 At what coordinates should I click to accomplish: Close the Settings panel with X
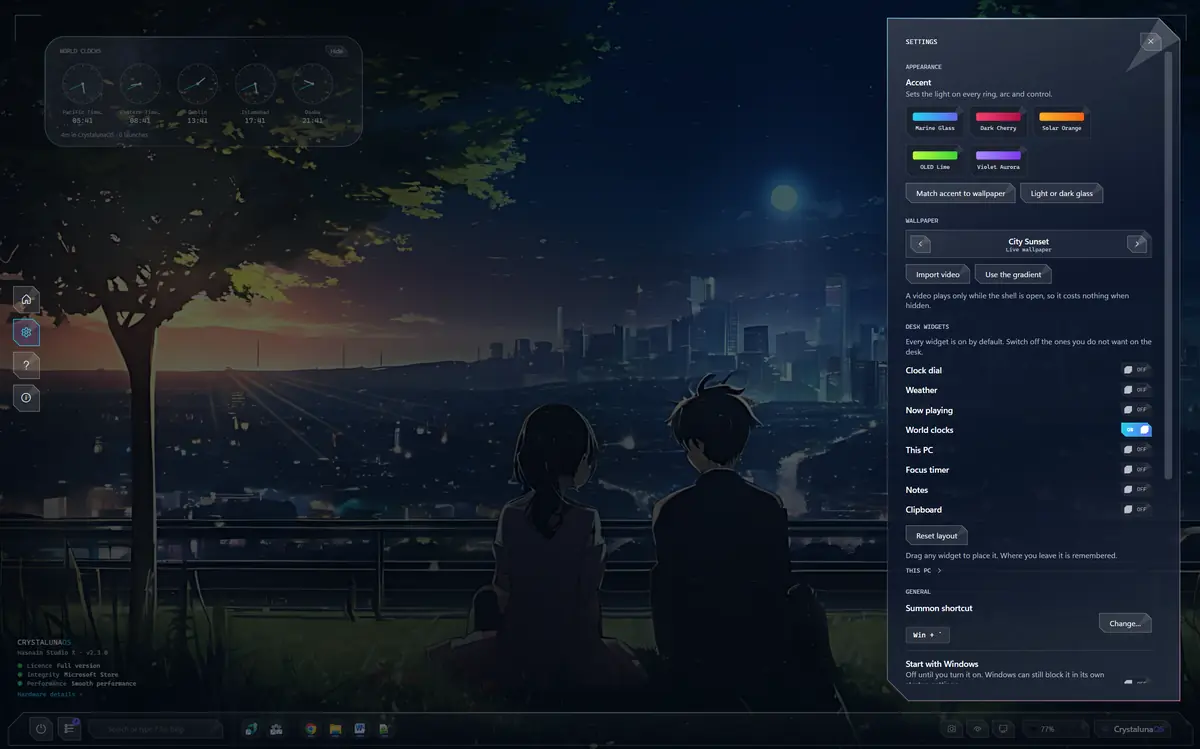pyautogui.click(x=1151, y=41)
